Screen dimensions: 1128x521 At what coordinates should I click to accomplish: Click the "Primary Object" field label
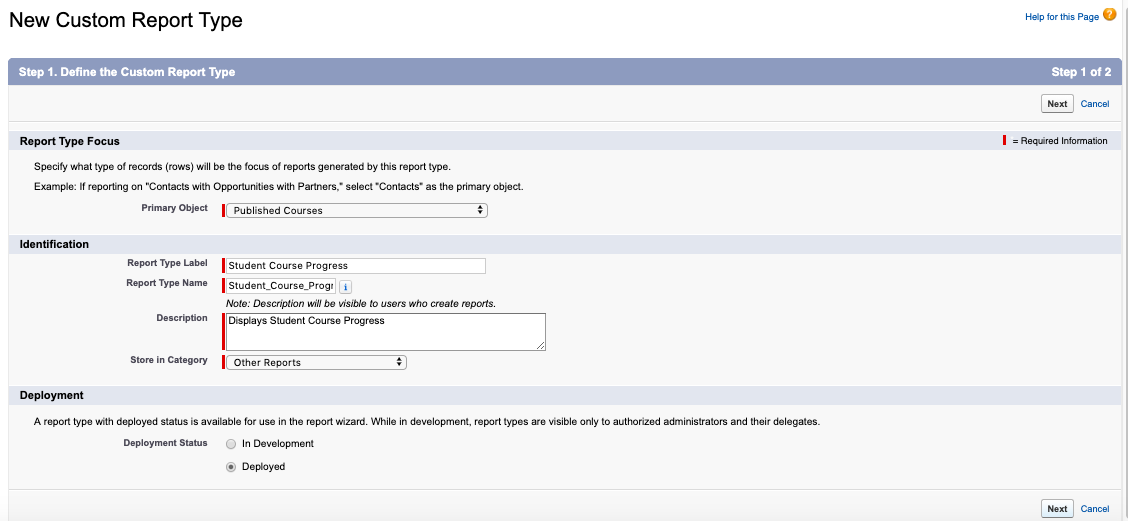coord(174,208)
